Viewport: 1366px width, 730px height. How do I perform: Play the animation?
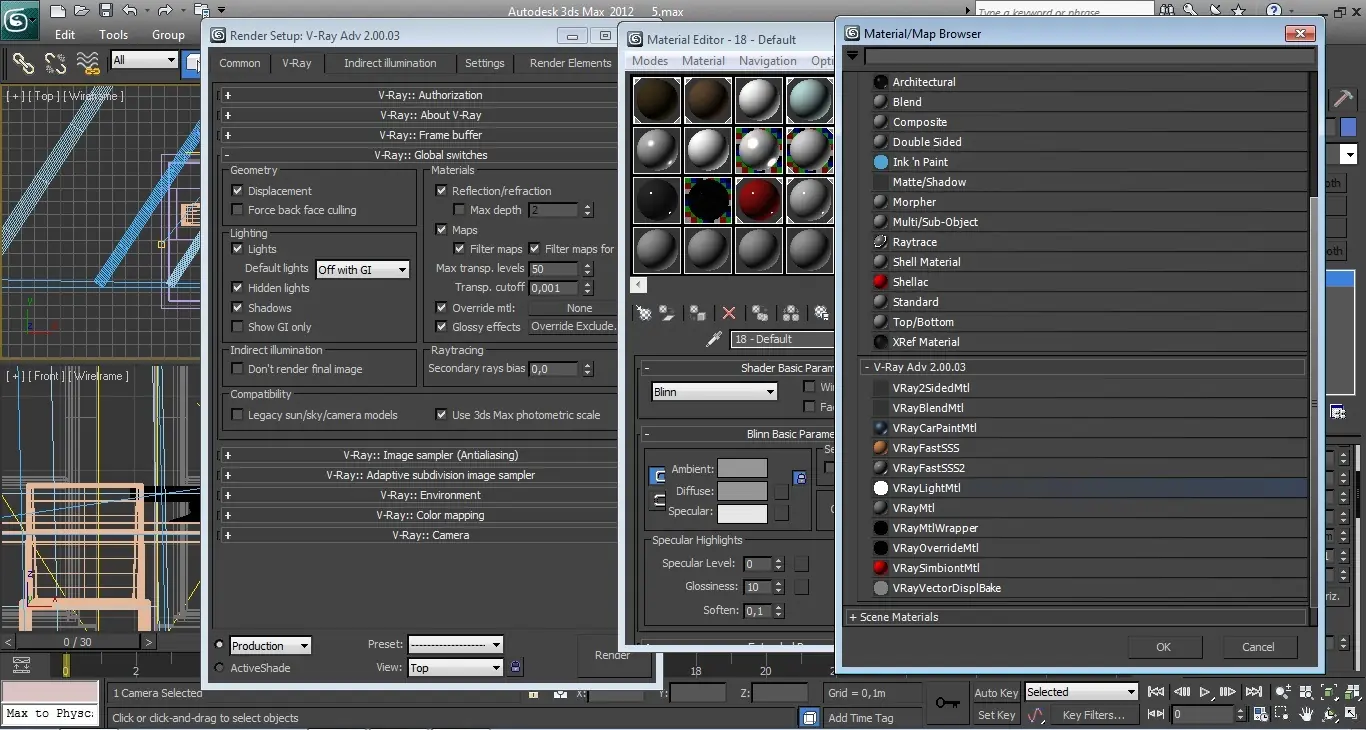(1206, 691)
